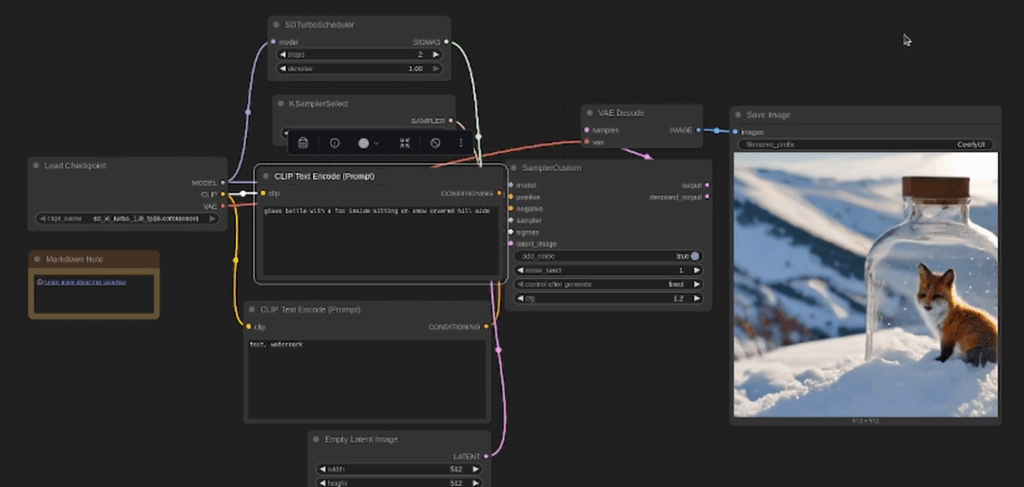
Task: Click the Save Image node collapse dot
Action: pos(740,115)
